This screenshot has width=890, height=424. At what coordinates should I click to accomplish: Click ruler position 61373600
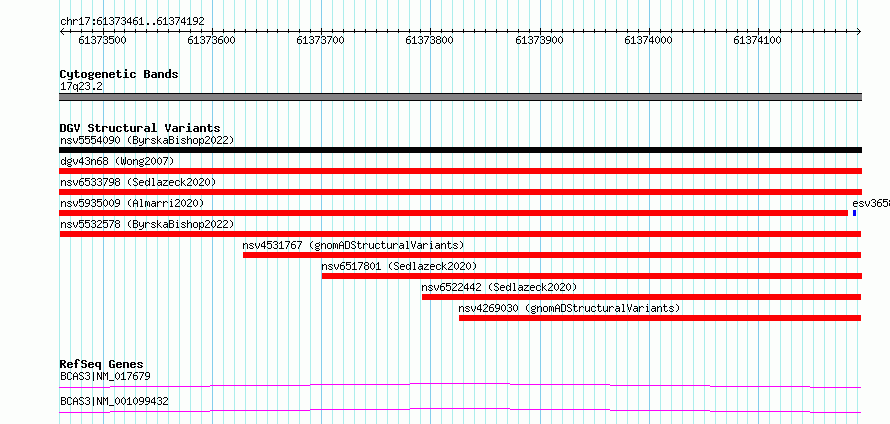point(212,40)
